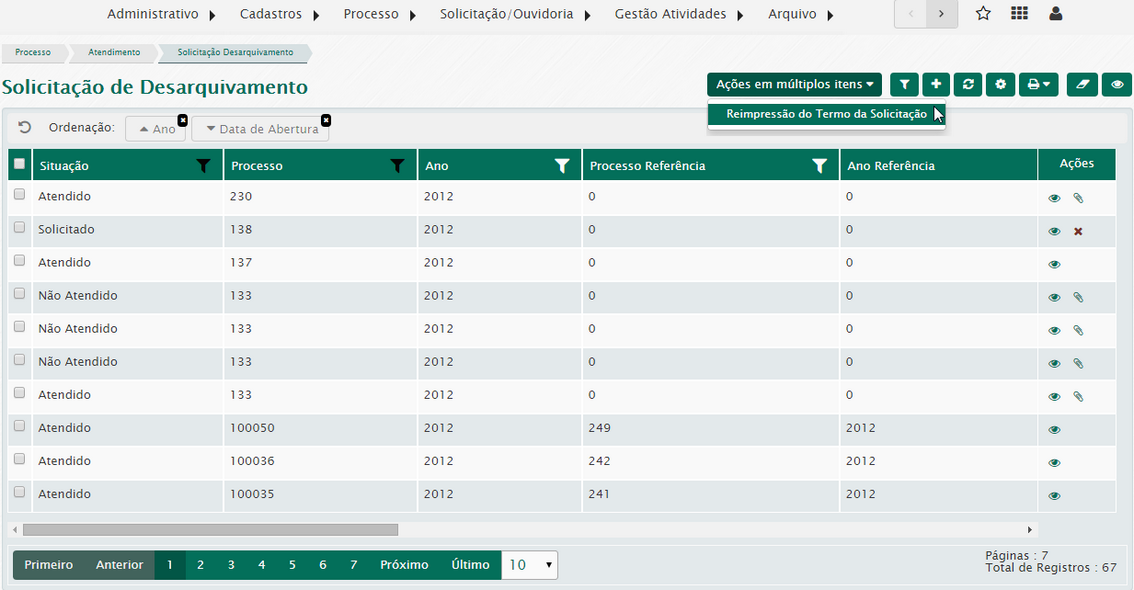Go to Próximo page
1134x590 pixels.
coord(404,565)
